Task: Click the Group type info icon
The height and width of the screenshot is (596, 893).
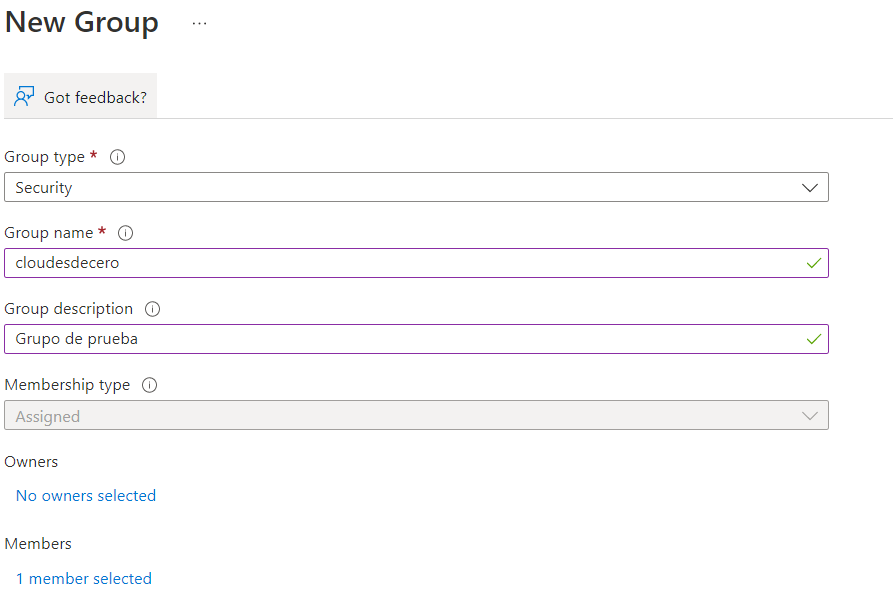Action: coord(118,157)
